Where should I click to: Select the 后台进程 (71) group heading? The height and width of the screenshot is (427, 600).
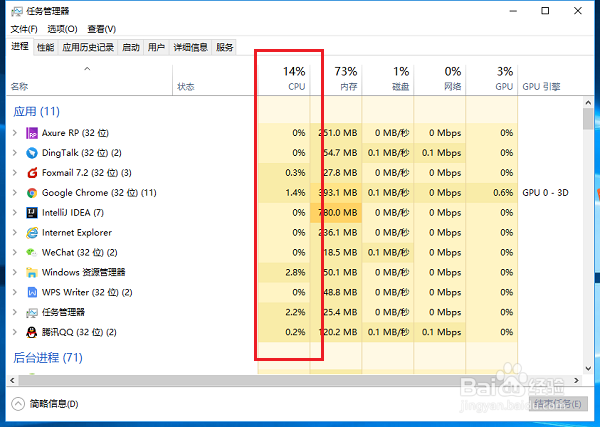[x=48, y=358]
